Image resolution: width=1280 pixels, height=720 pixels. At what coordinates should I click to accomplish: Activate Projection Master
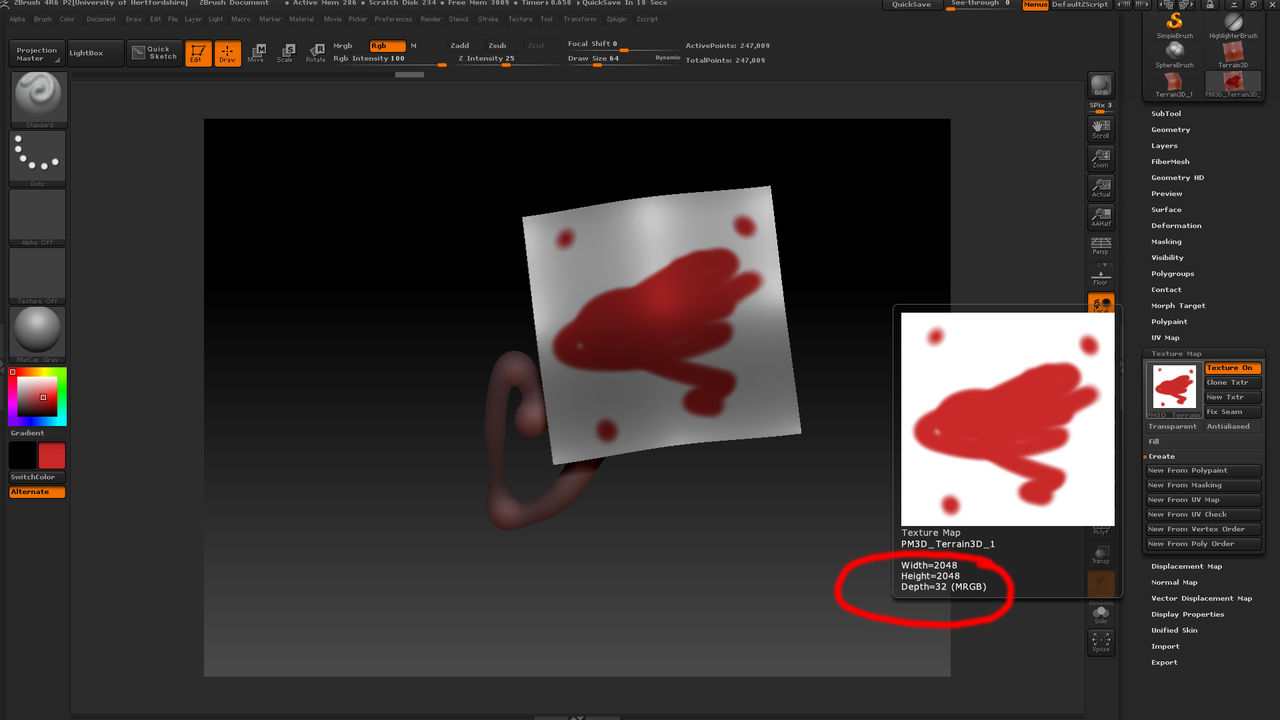pos(37,53)
